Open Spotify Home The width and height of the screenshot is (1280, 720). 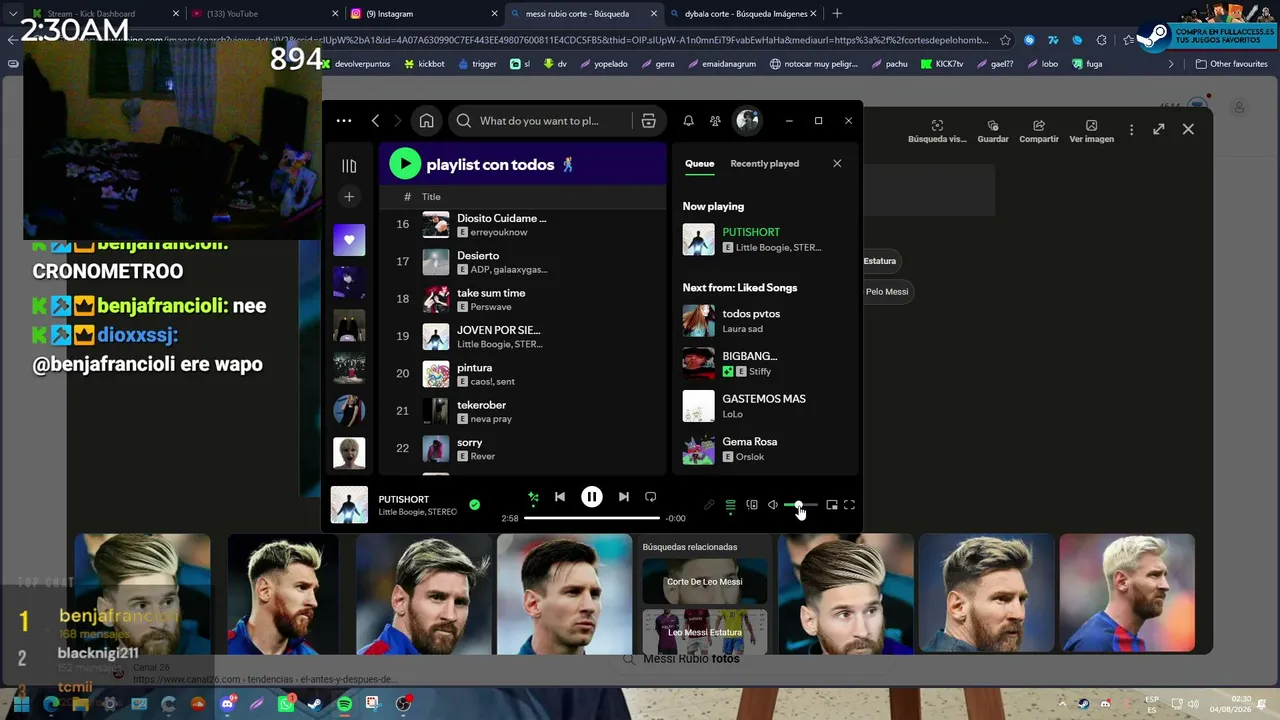coord(427,121)
